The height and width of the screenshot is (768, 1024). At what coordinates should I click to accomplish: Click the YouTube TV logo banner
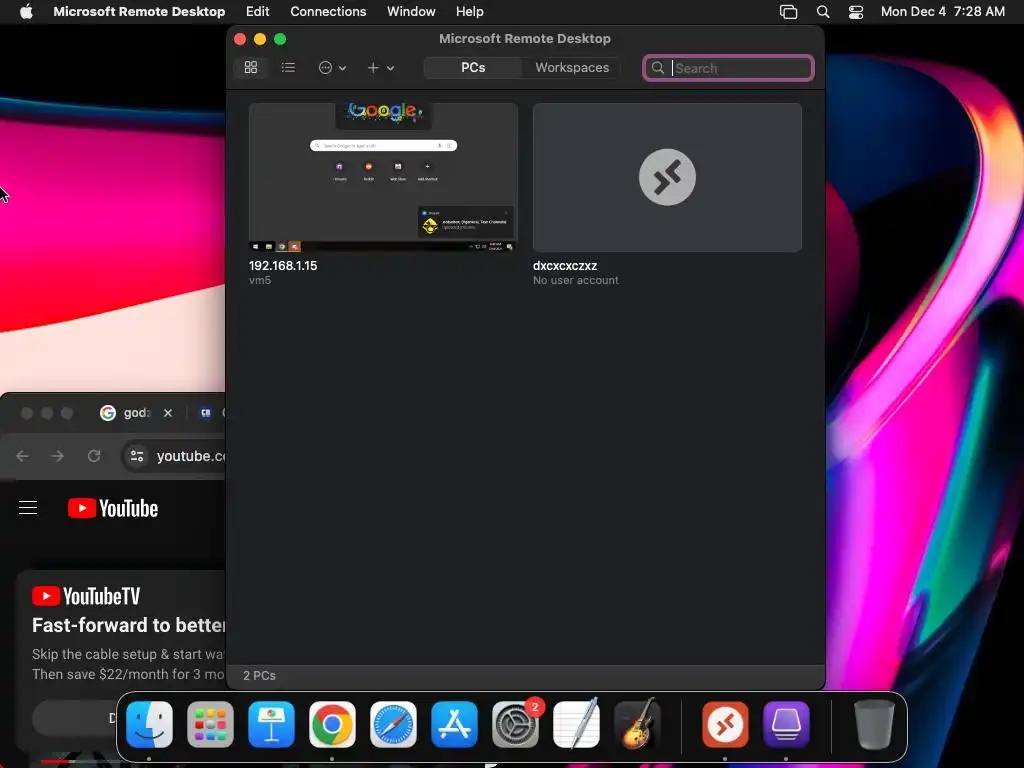tap(86, 596)
